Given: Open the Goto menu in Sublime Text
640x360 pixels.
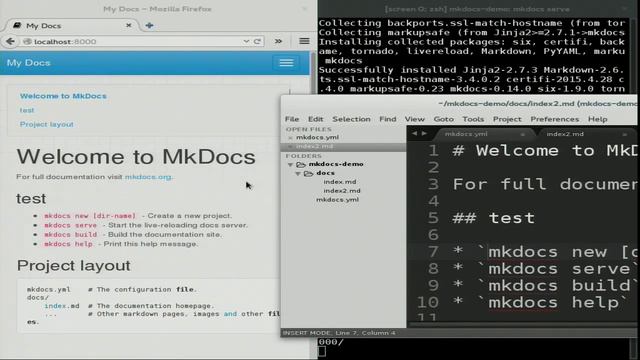Looking at the screenshot, I should [x=444, y=119].
